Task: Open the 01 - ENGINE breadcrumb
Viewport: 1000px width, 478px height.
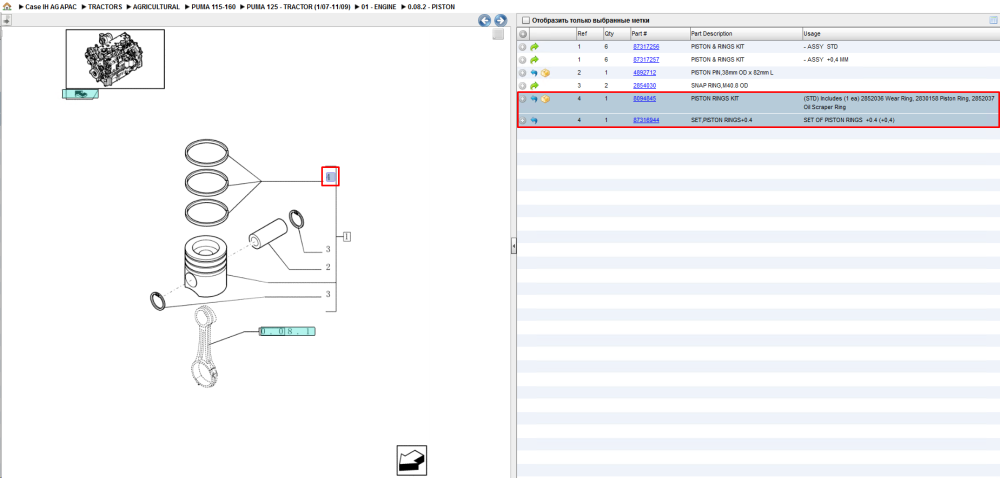Action: point(379,6)
